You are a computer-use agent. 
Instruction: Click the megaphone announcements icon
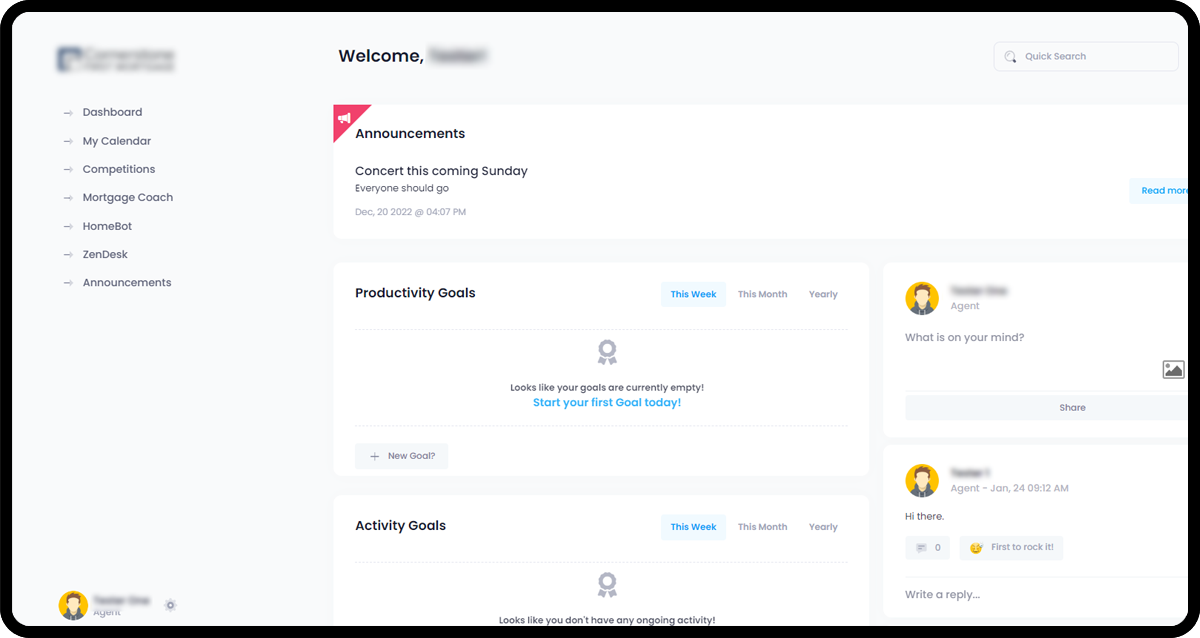tap(344, 117)
